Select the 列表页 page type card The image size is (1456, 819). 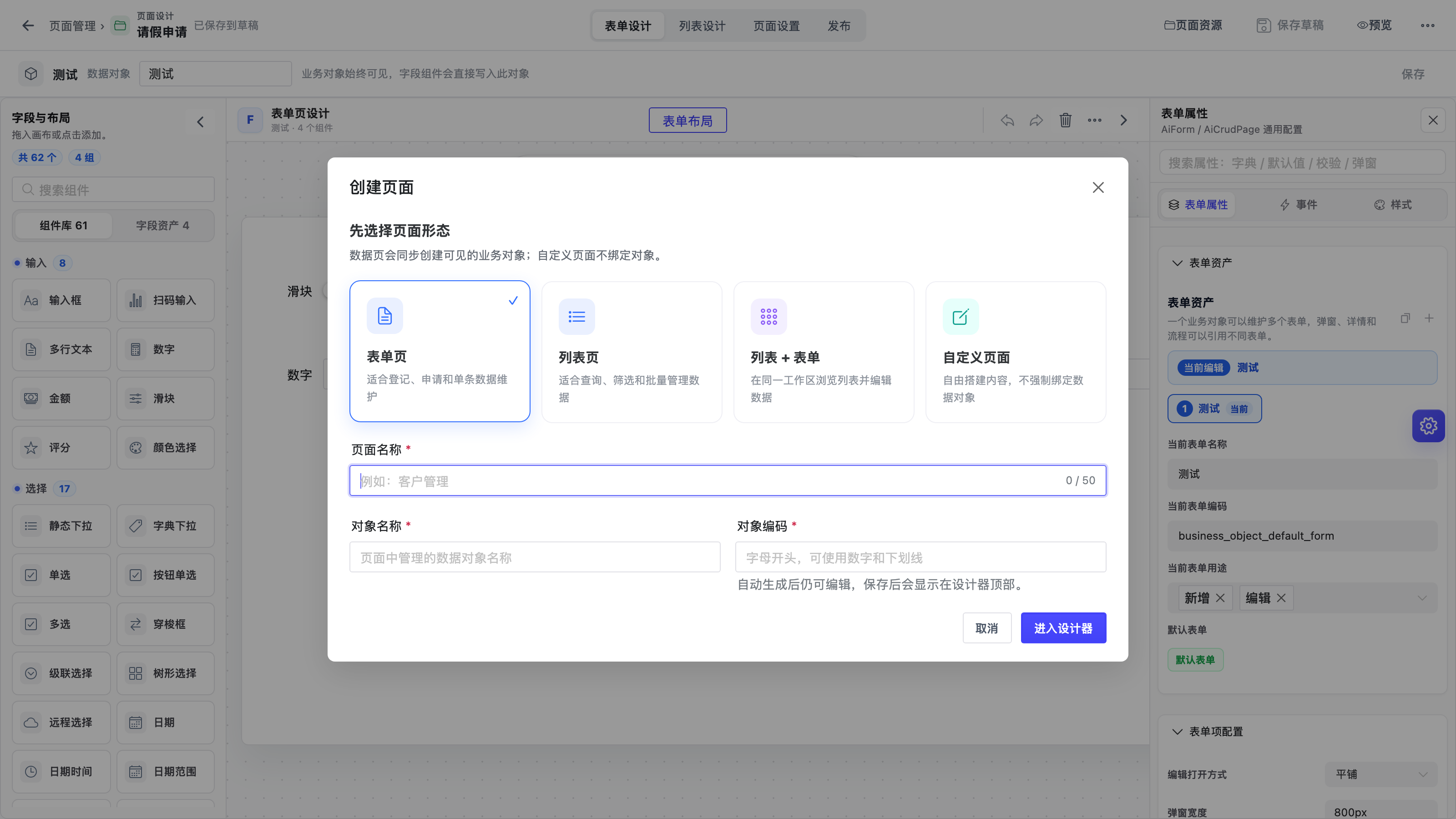coord(632,352)
